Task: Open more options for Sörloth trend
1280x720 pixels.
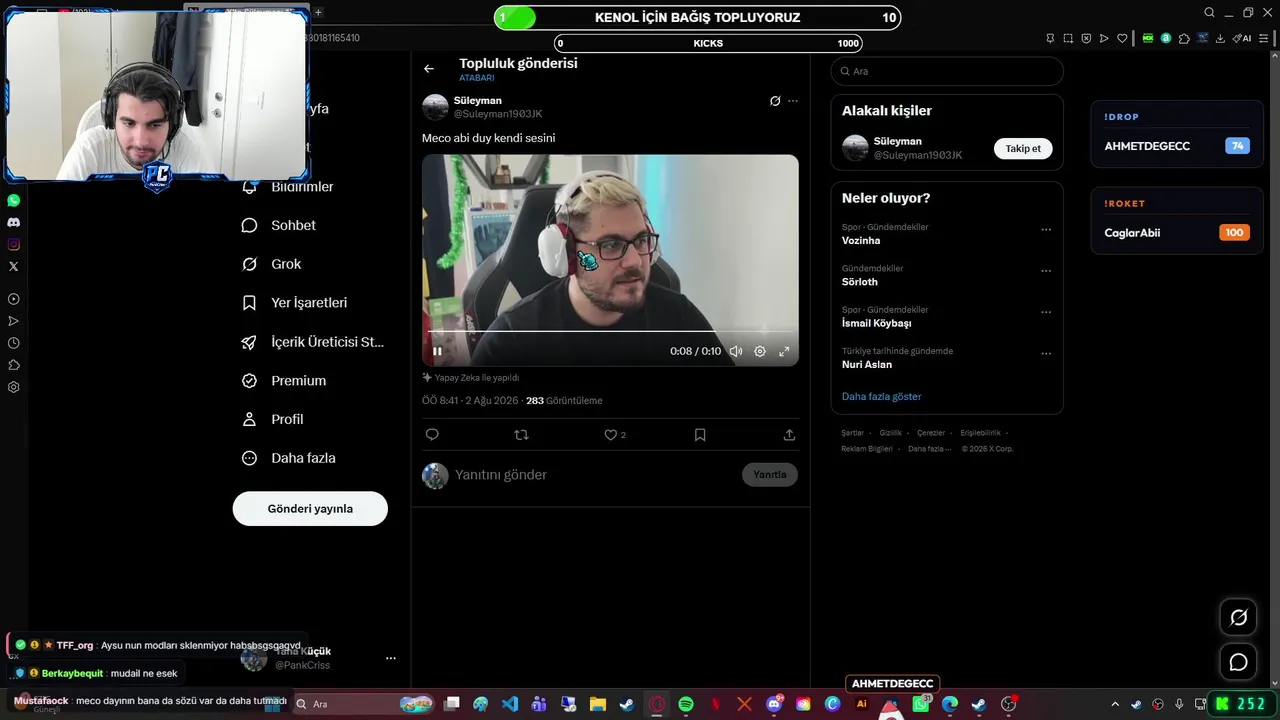Action: coord(1046,271)
